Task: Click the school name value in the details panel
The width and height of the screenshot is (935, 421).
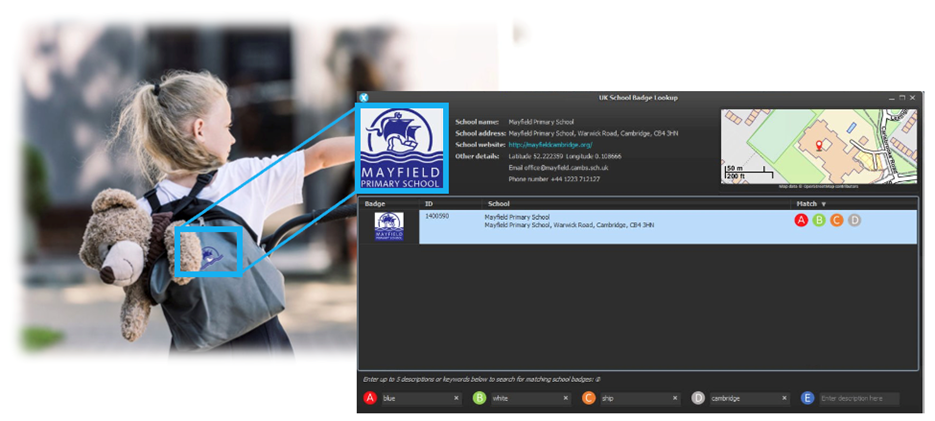Action: [x=541, y=122]
